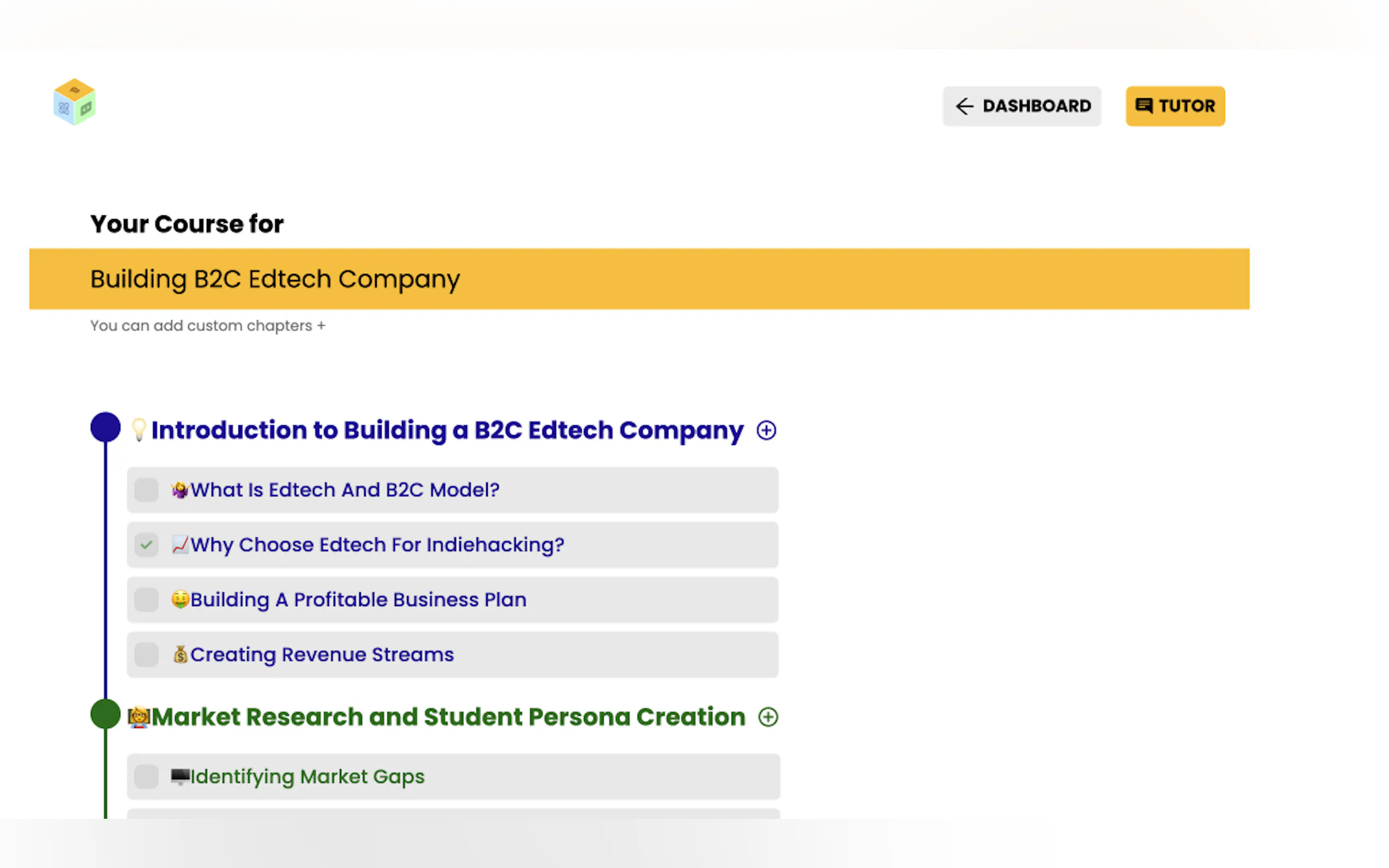Click the chat bubble icon on Tutor
1389x868 pixels.
[1143, 105]
